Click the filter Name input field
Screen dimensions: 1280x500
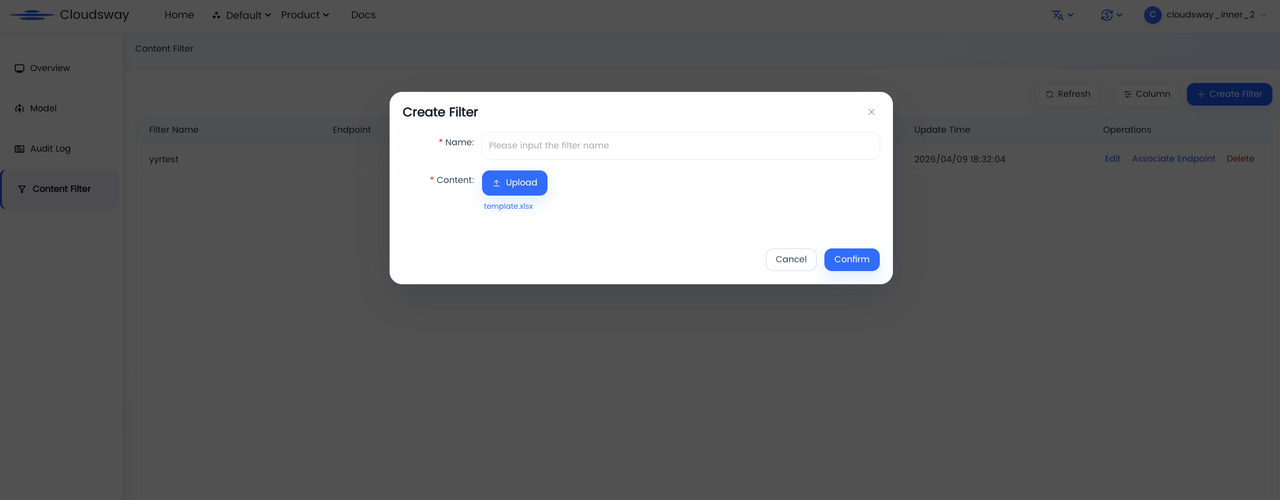pos(681,145)
